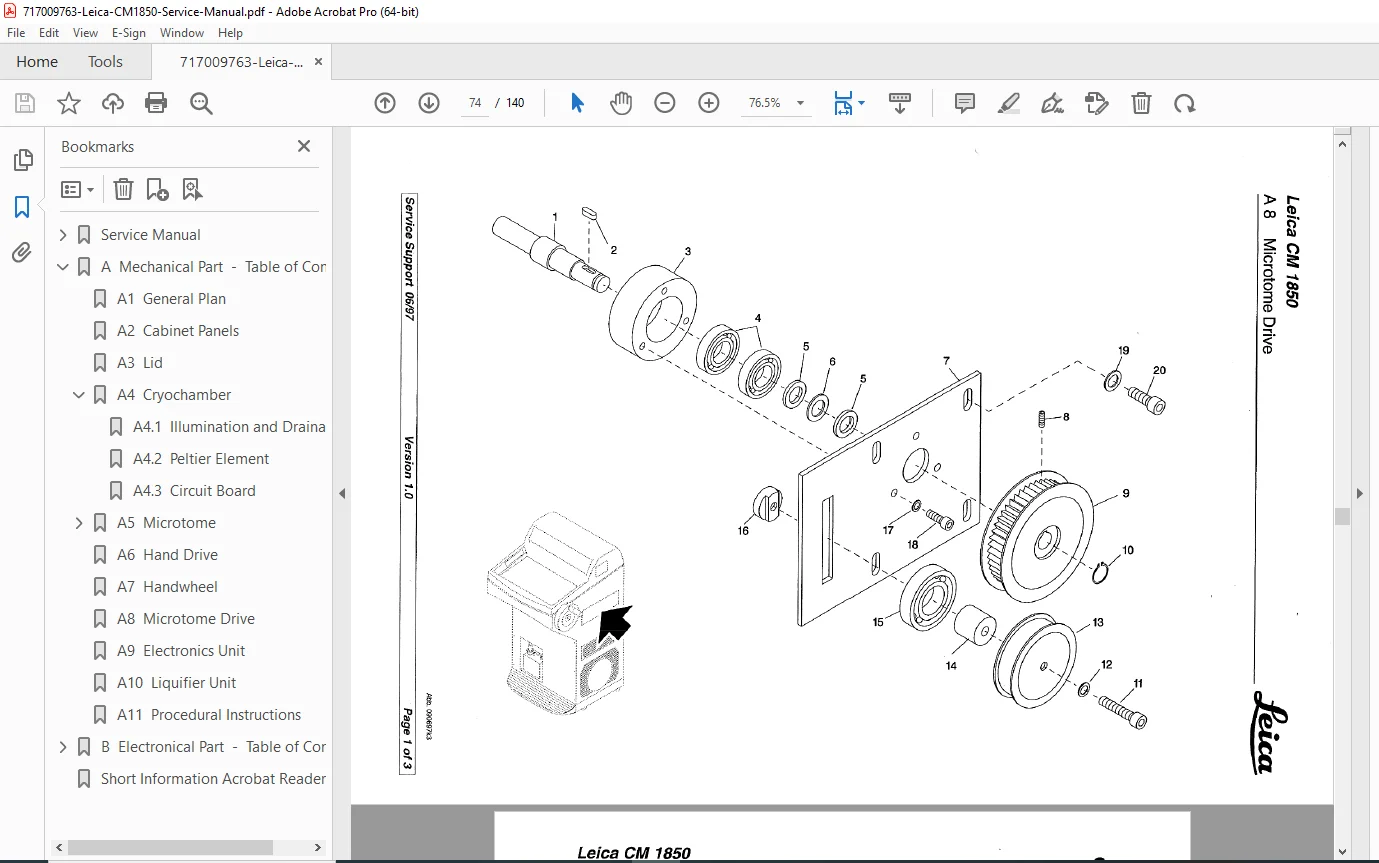Collapse the A4 Cryochamber bookmark
The height and width of the screenshot is (863, 1379).
(x=79, y=395)
